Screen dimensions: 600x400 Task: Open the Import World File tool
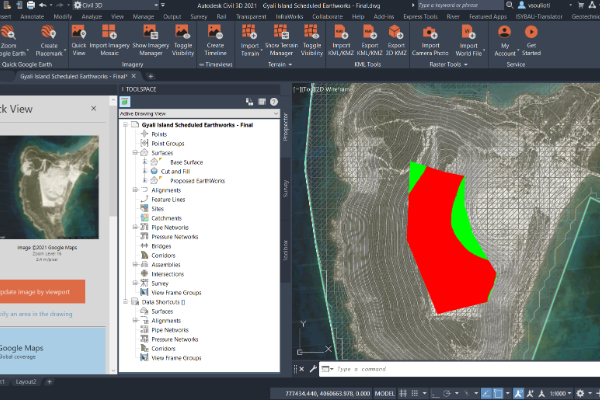(x=469, y=33)
